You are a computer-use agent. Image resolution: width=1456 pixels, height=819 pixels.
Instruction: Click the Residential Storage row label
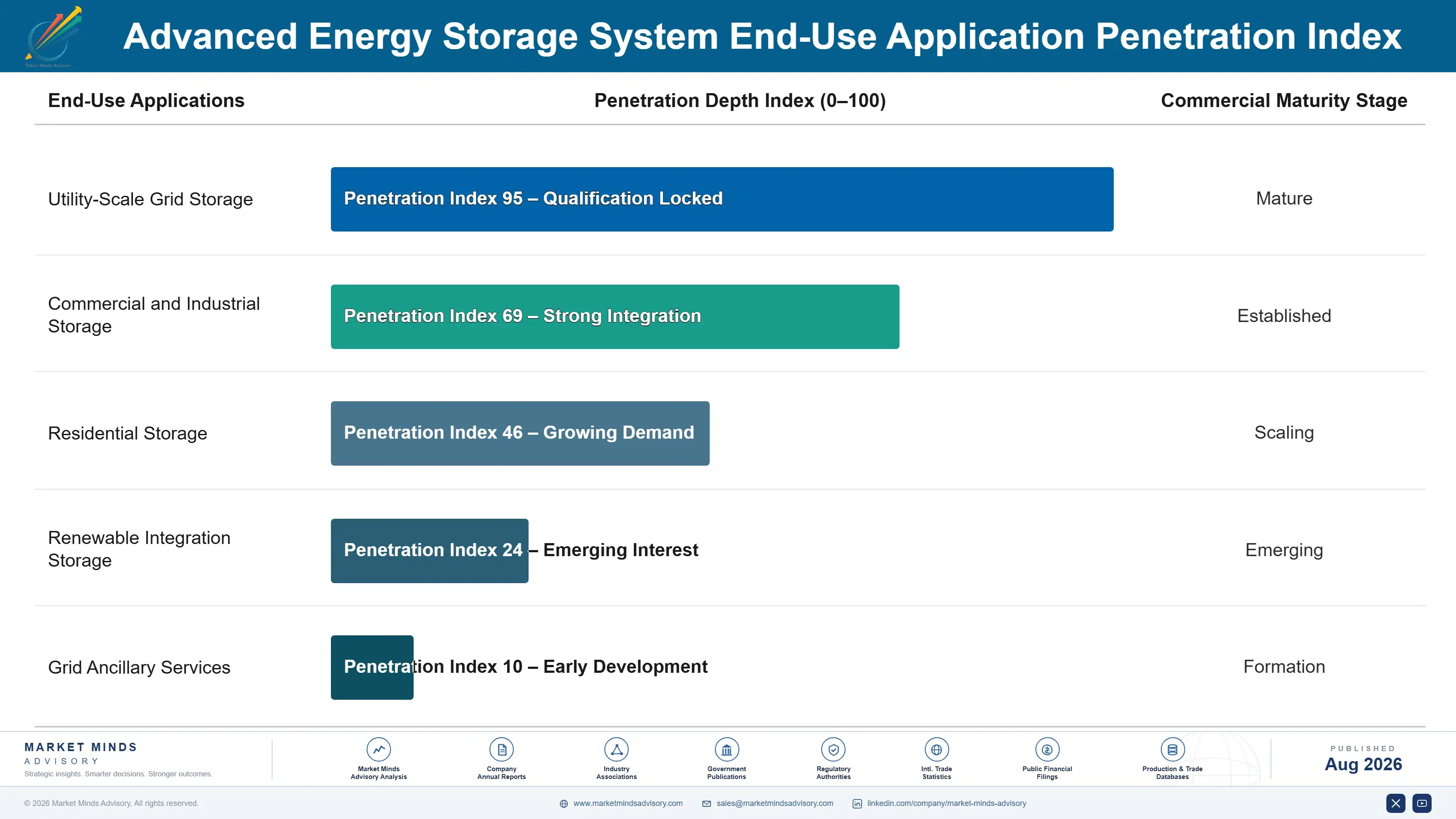point(128,433)
